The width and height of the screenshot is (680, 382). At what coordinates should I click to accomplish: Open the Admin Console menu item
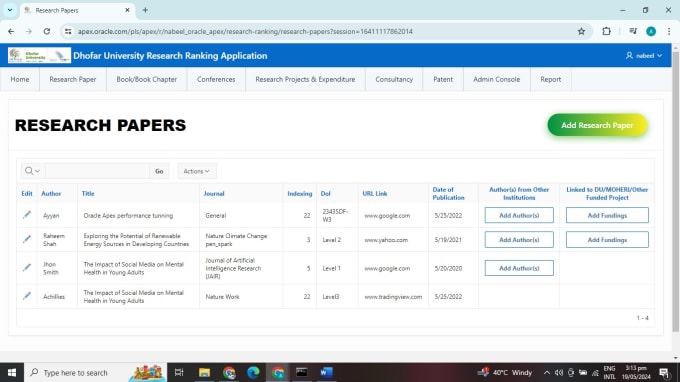pyautogui.click(x=497, y=79)
